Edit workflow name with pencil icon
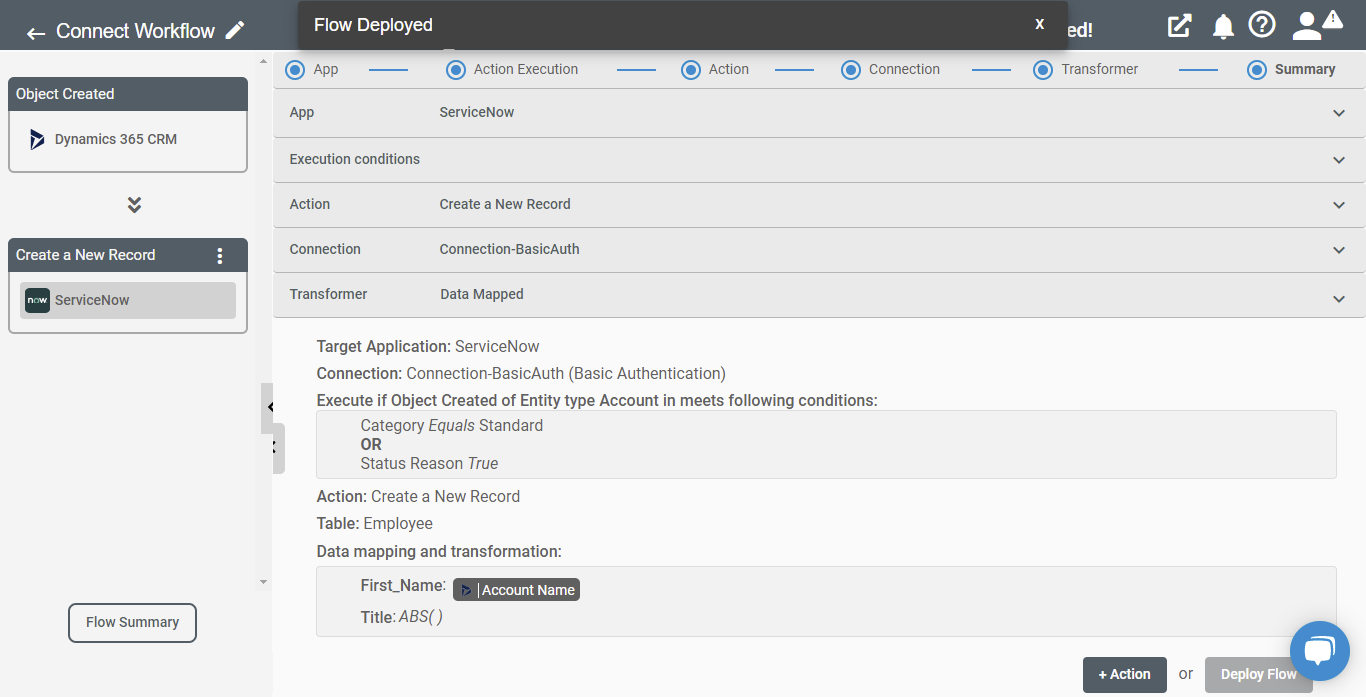This screenshot has width=1366, height=697. pos(235,30)
